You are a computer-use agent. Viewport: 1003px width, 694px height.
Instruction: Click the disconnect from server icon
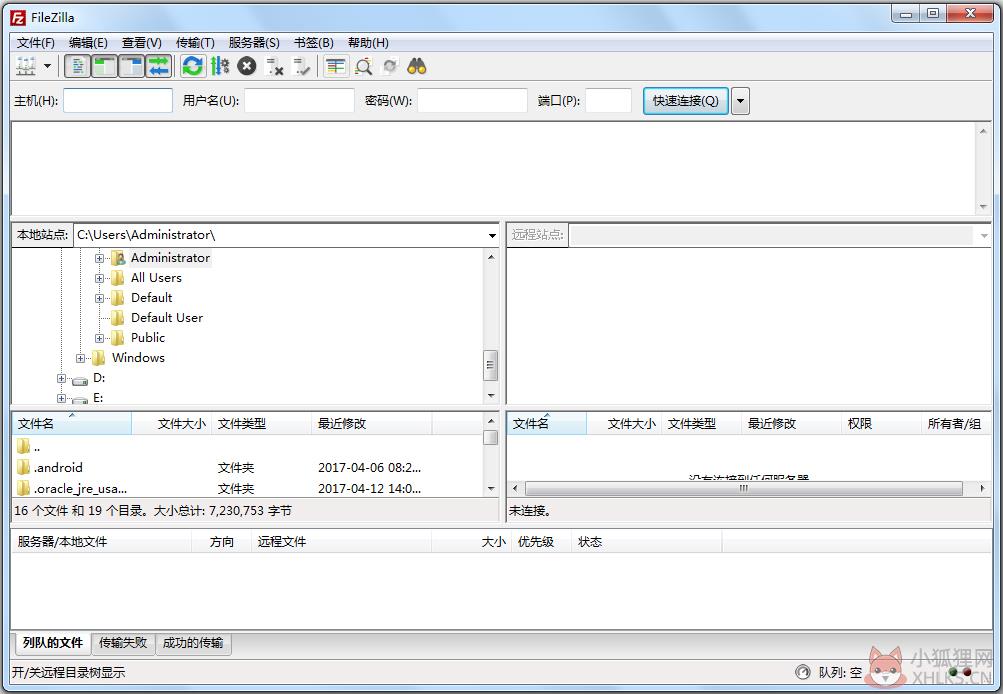pyautogui.click(x=274, y=66)
